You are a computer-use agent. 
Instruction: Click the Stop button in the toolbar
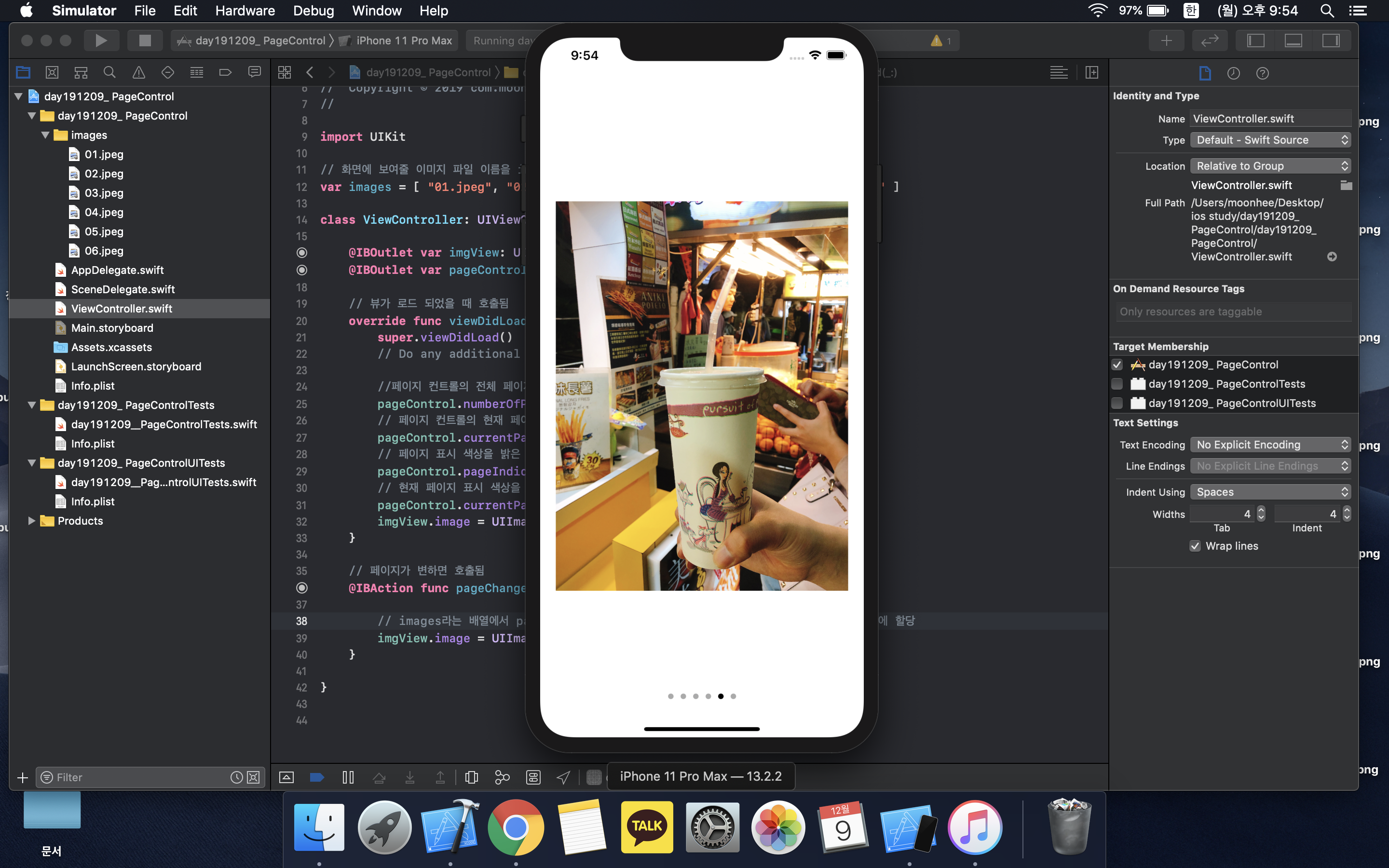point(145,40)
